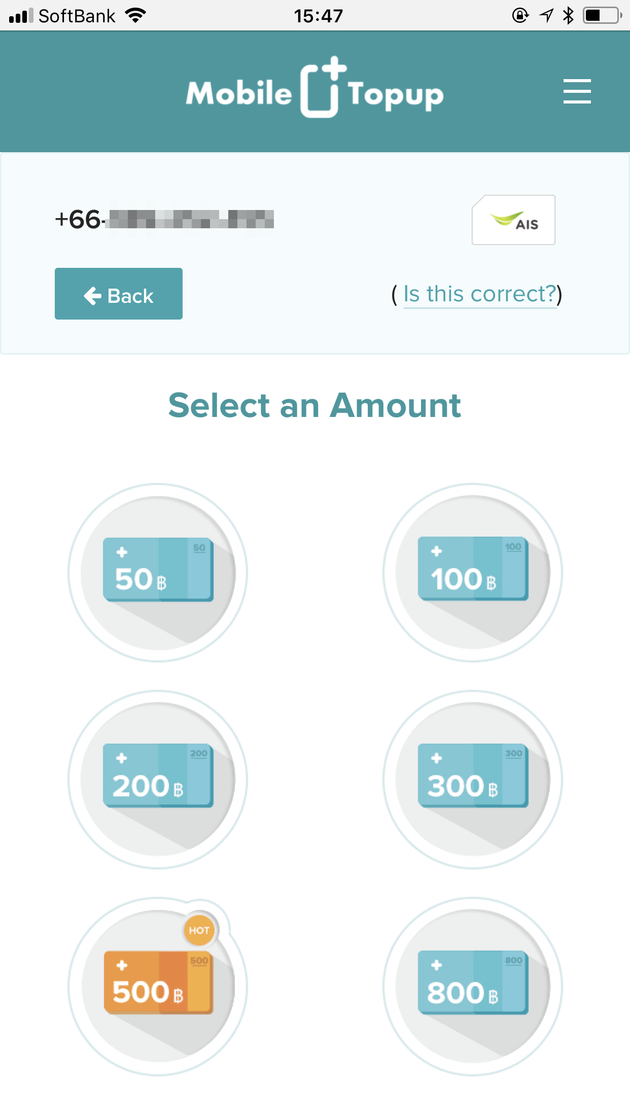Click the AIS carrier logo
This screenshot has height=1120, width=630.
[x=514, y=220]
